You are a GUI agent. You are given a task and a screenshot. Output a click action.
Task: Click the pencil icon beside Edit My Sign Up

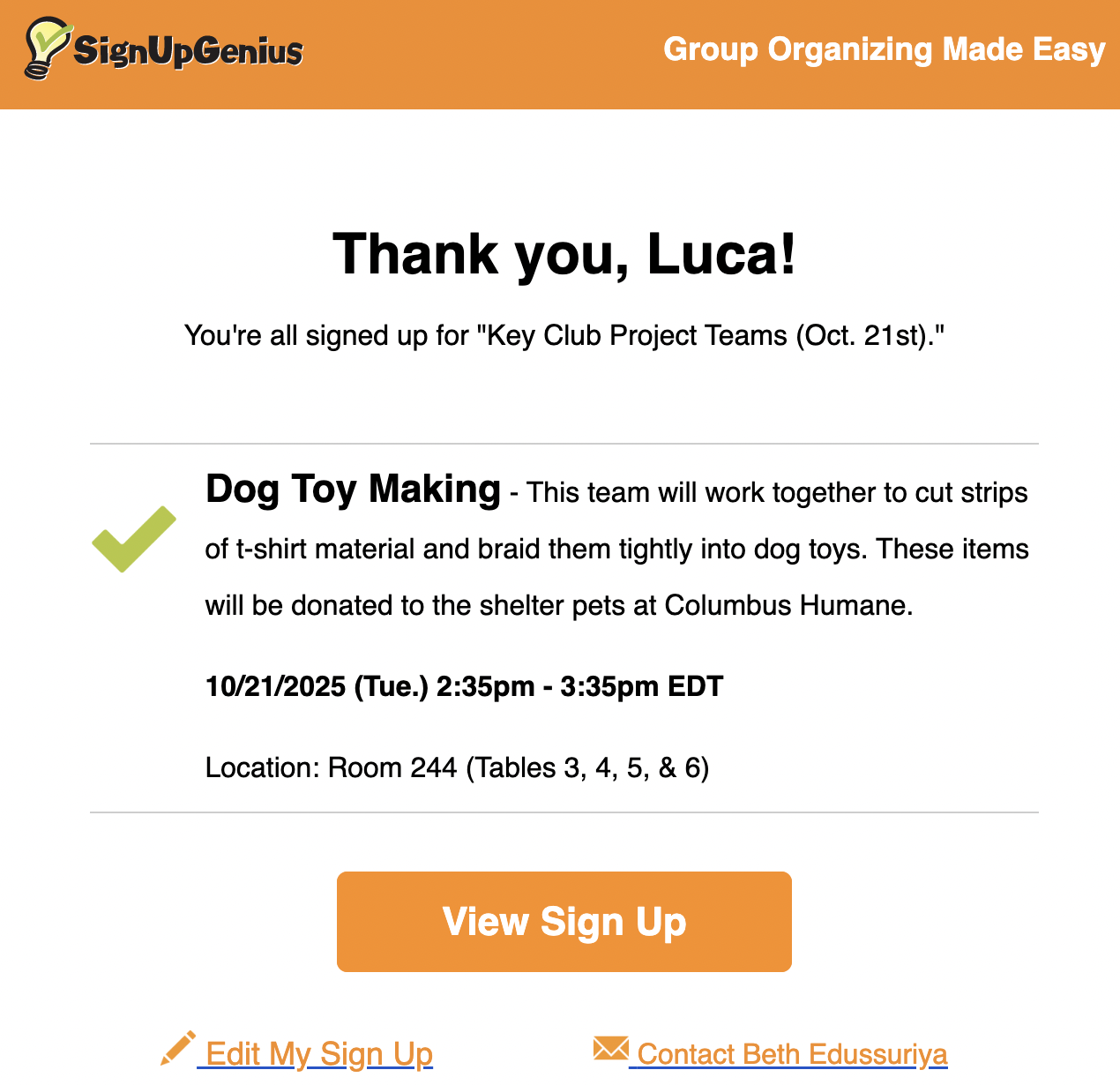click(x=177, y=1048)
